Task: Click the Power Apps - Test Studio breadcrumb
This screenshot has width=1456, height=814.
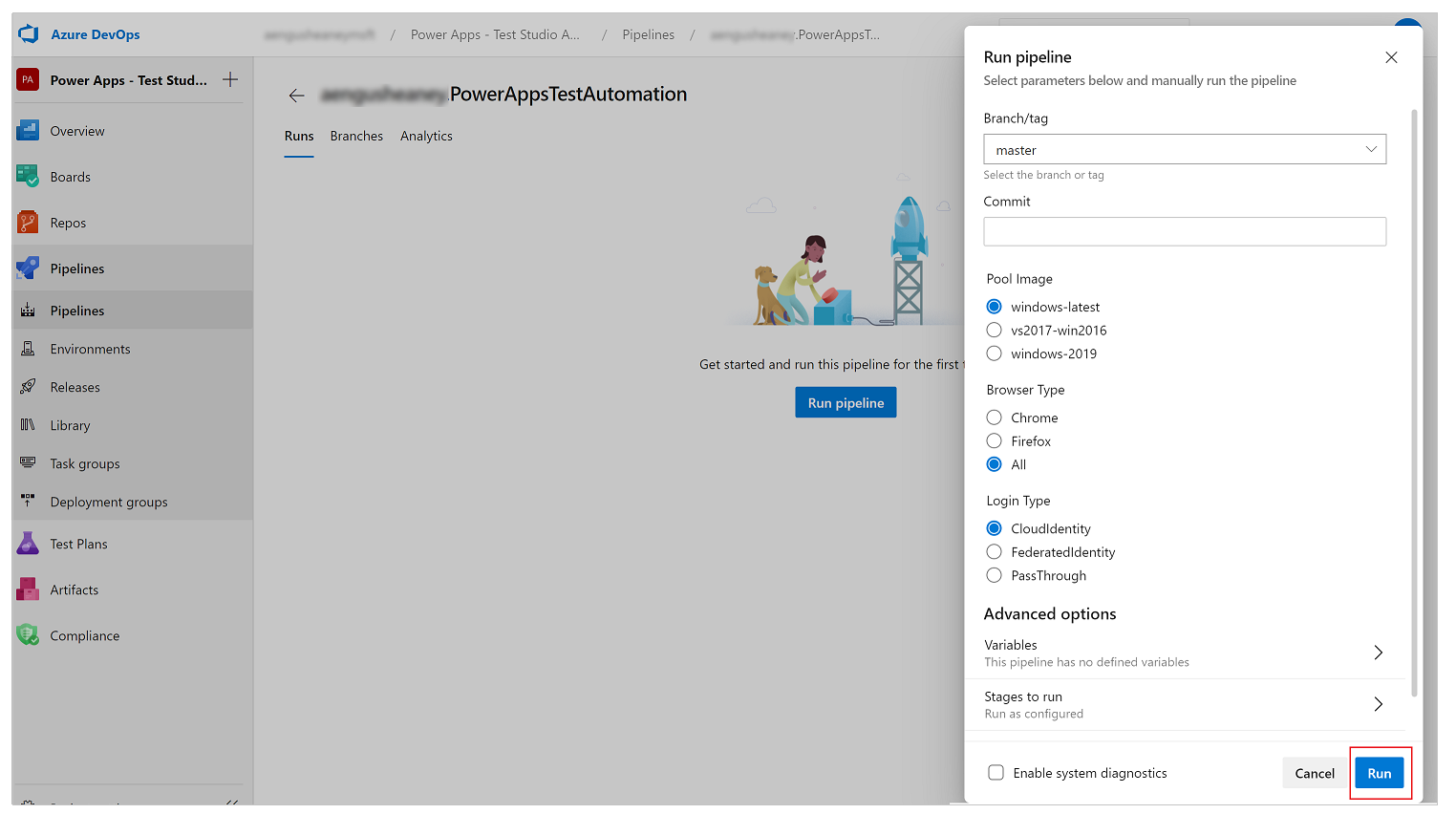Action: (495, 34)
